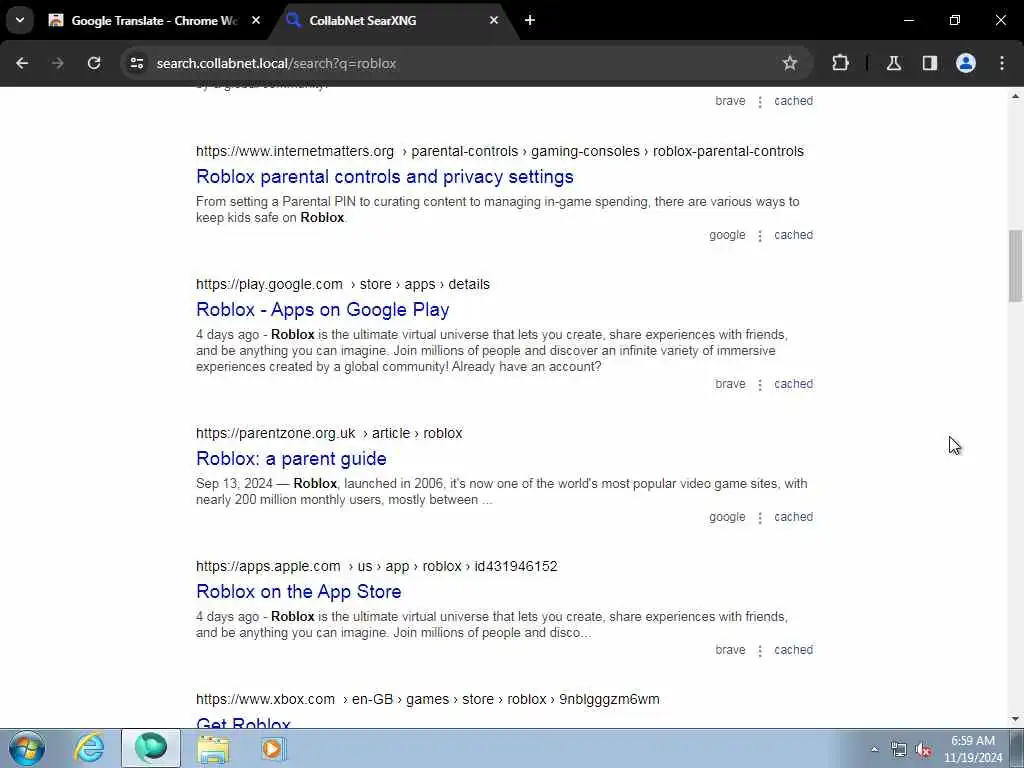The image size is (1024, 768).
Task: Click the www.xbox.com URL text
Action: click(265, 699)
